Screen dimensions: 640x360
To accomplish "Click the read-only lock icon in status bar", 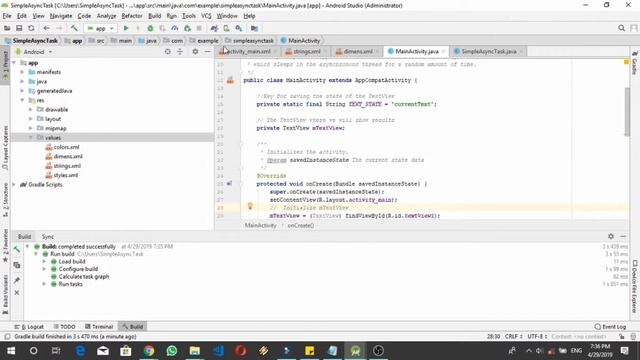I will (x=621, y=337).
